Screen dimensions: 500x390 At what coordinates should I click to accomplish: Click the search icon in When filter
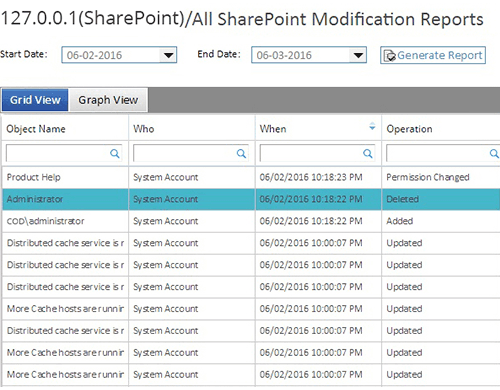coord(368,153)
